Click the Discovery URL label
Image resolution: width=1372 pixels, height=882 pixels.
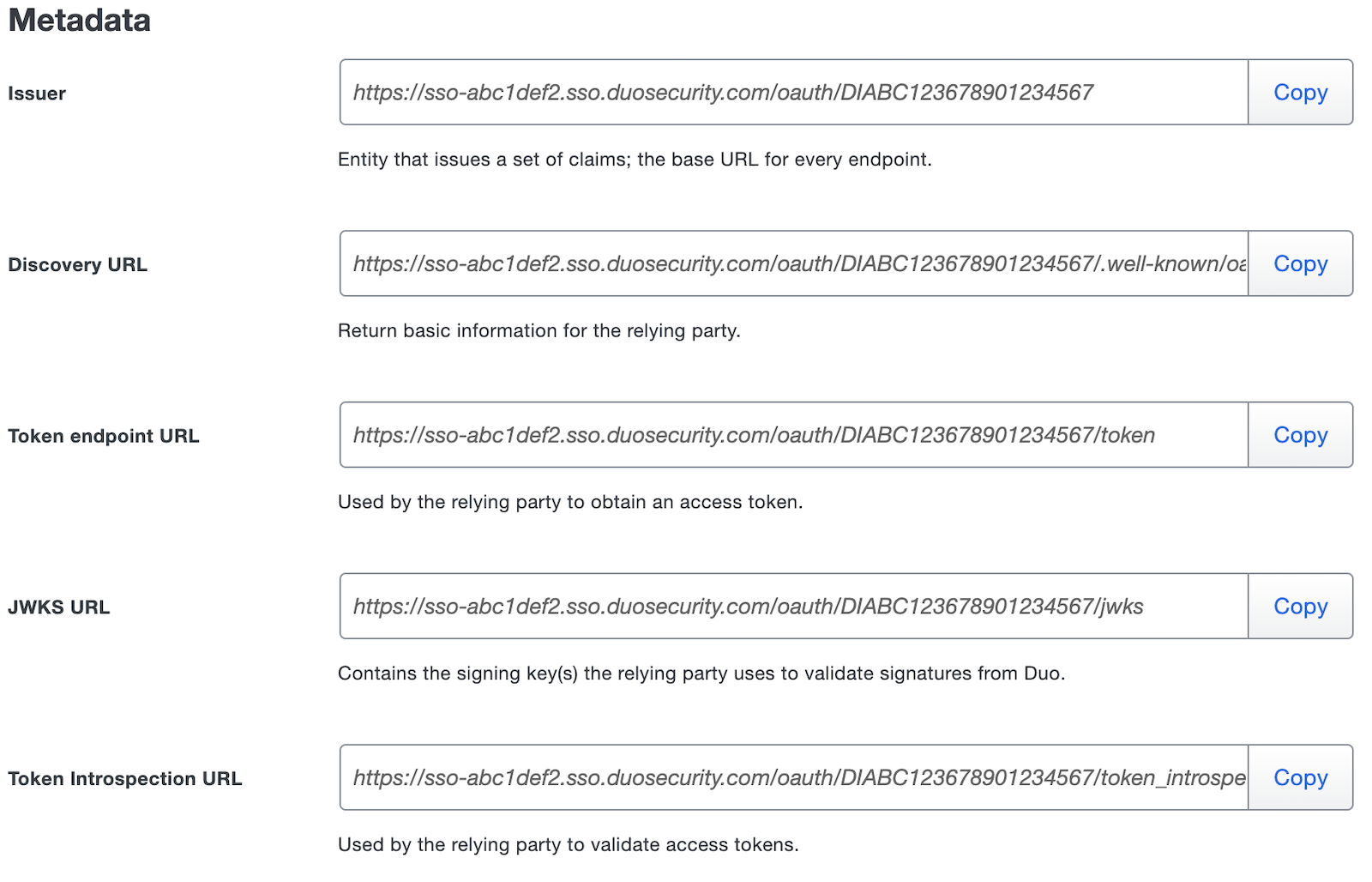click(x=78, y=264)
